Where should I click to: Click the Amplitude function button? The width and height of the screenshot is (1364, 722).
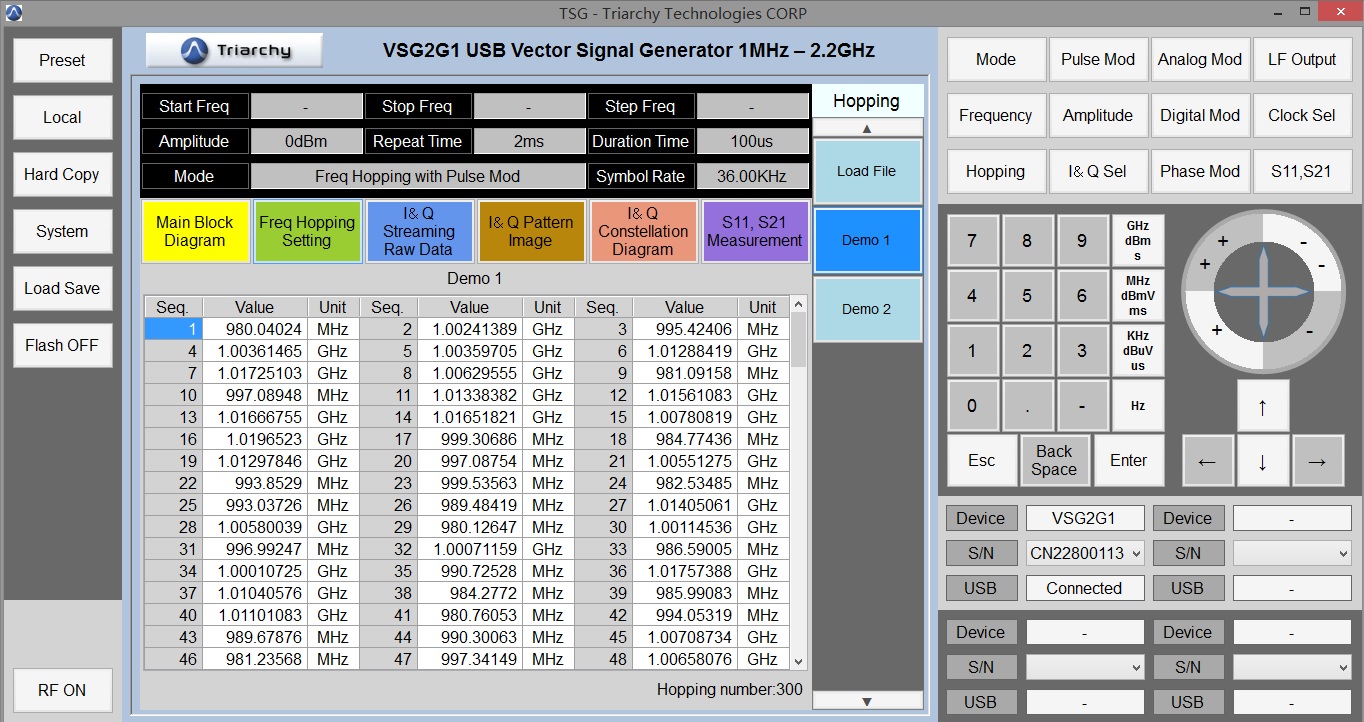point(1098,115)
